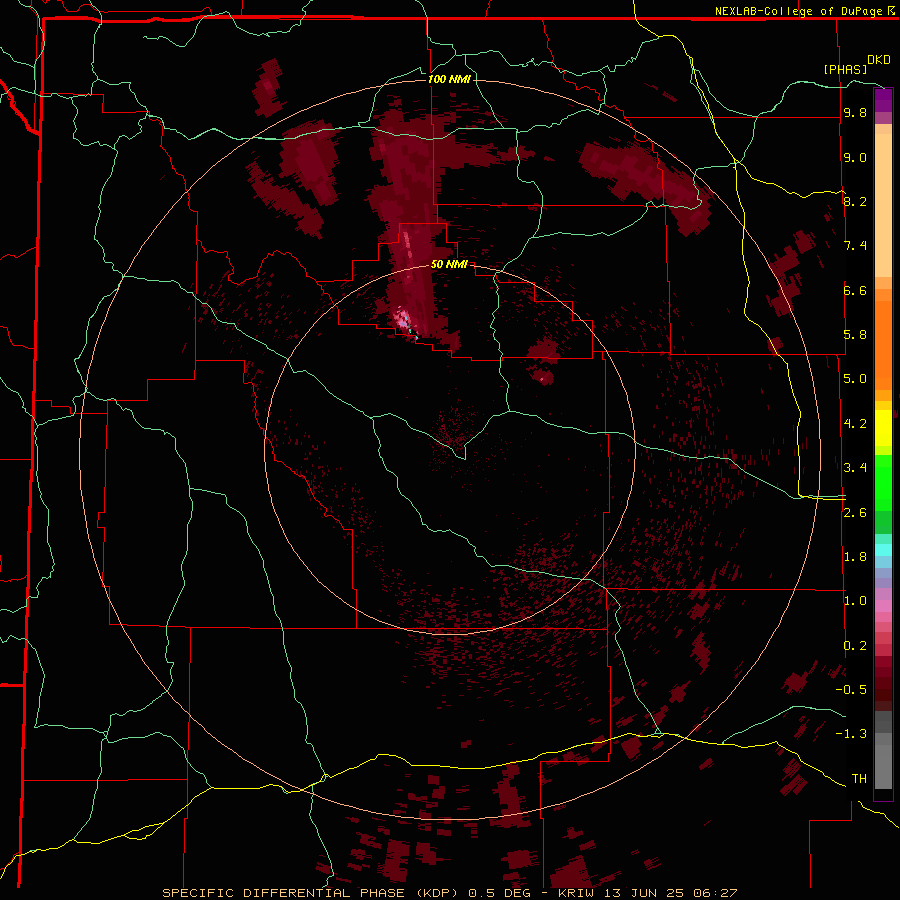The image size is (900, 900).
Task: Select the -0.5 scale label
Action: click(851, 690)
